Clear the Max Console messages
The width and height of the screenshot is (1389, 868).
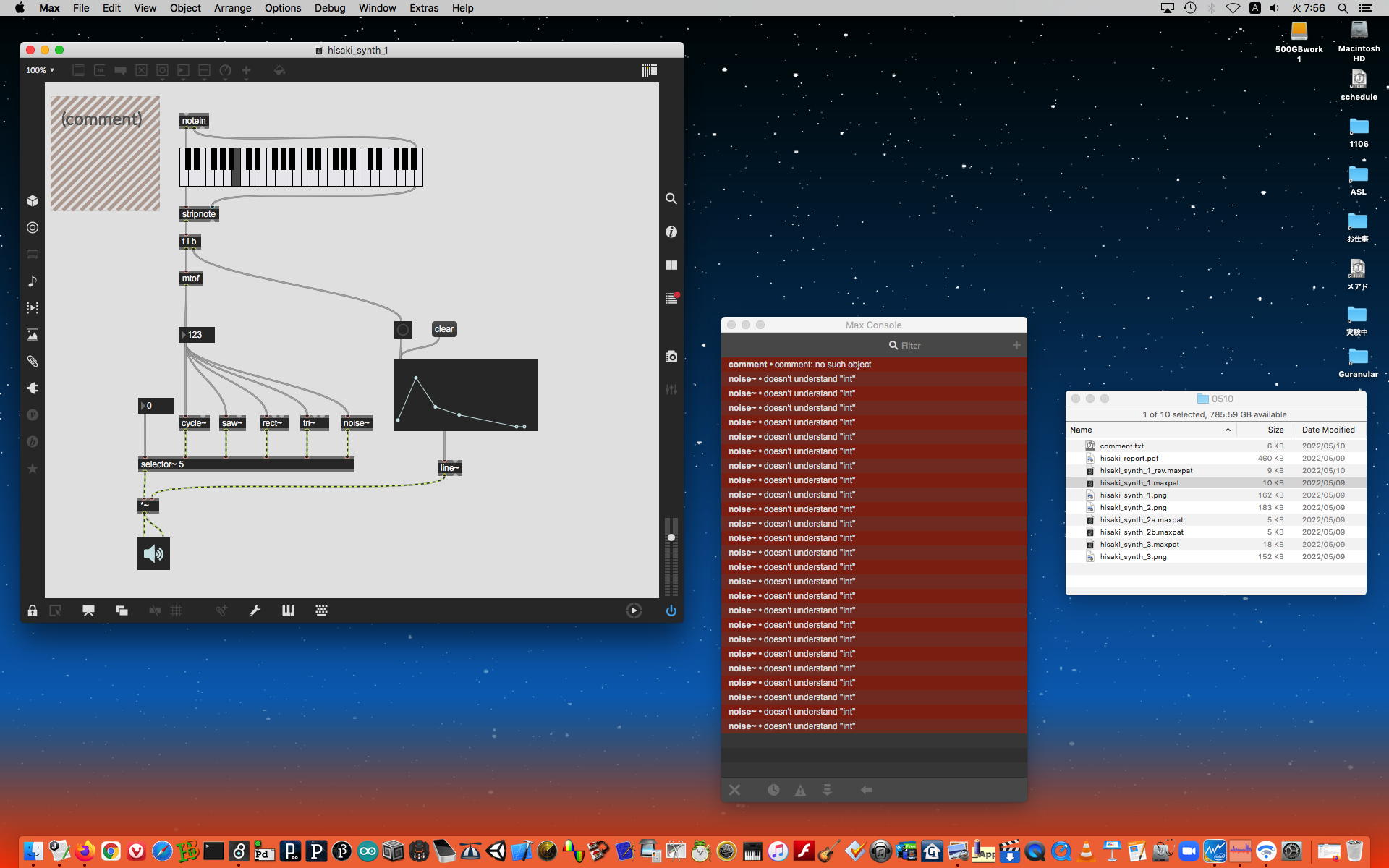pyautogui.click(x=735, y=790)
